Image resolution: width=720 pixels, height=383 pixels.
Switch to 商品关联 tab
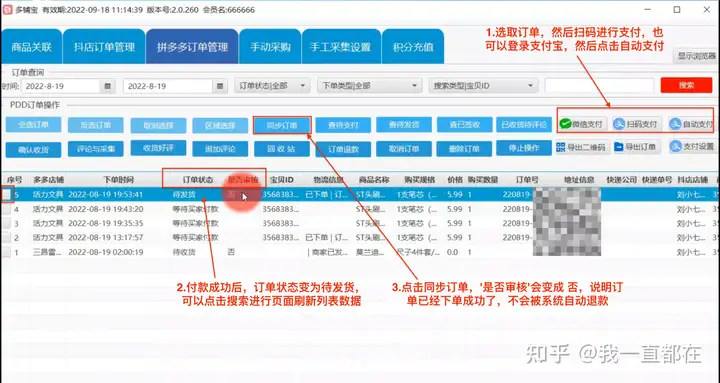(31, 47)
